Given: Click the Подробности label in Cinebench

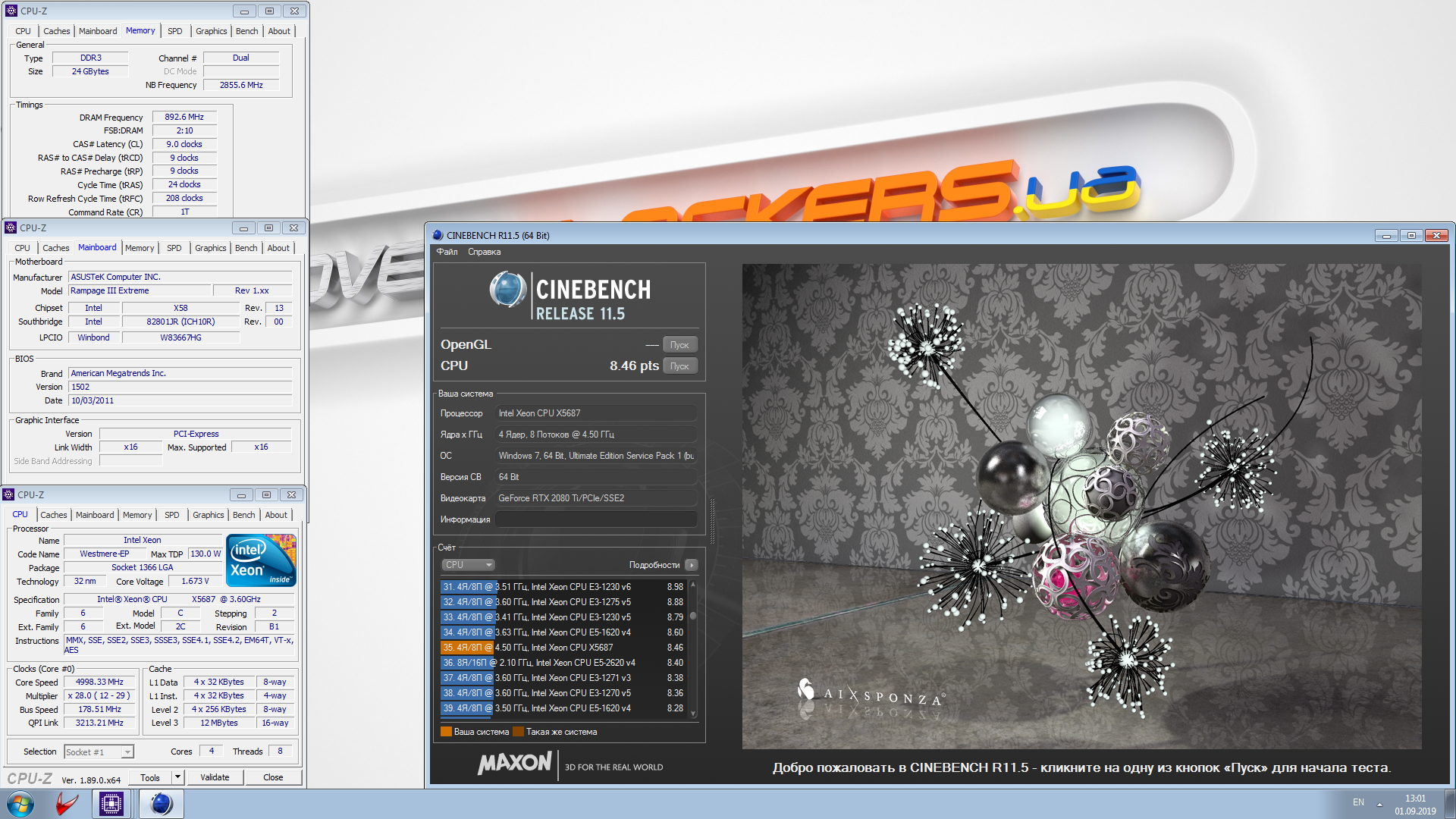Looking at the screenshot, I should coord(654,565).
